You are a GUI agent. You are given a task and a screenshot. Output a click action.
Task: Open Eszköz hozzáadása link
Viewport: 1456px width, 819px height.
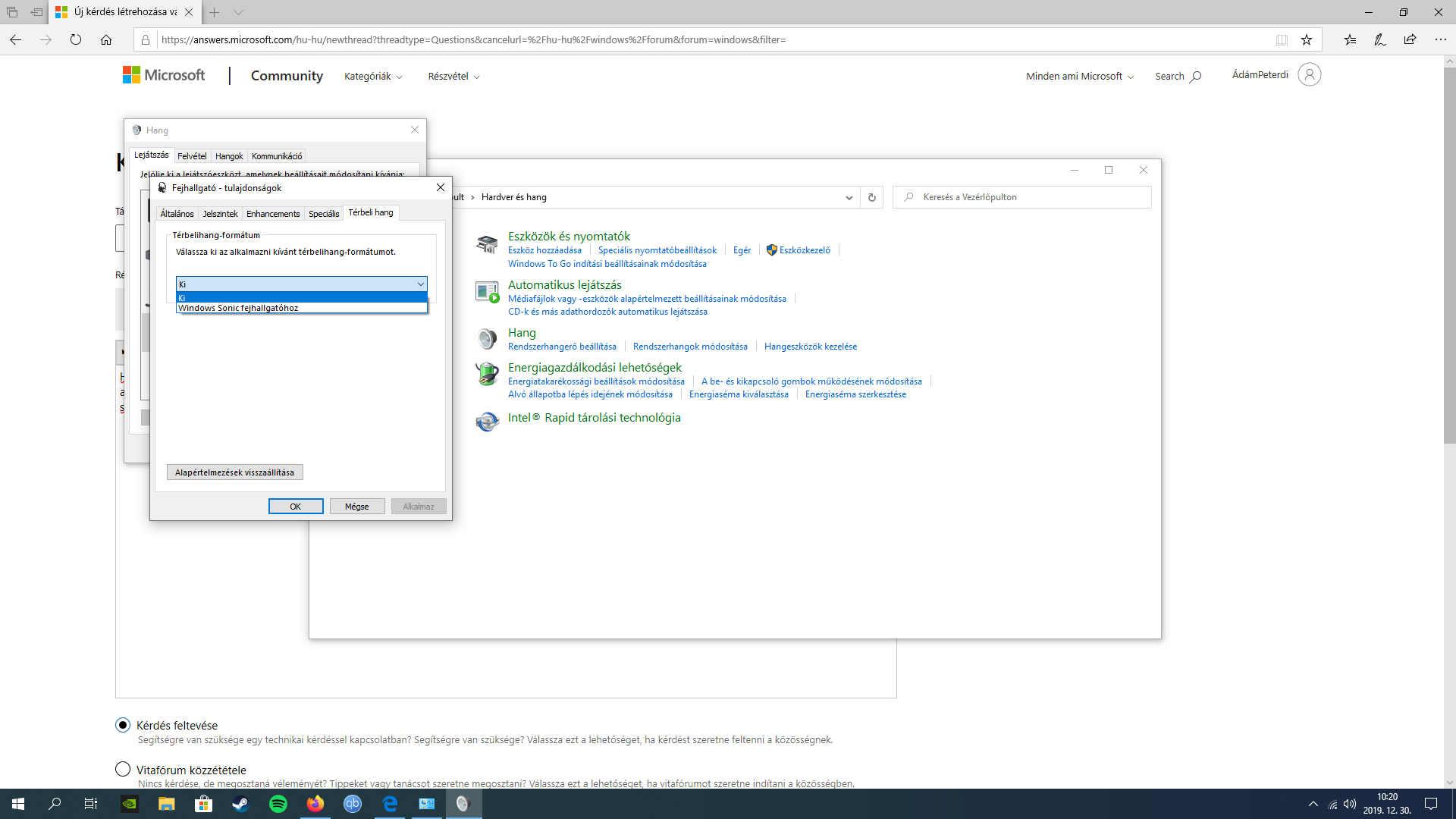point(544,250)
